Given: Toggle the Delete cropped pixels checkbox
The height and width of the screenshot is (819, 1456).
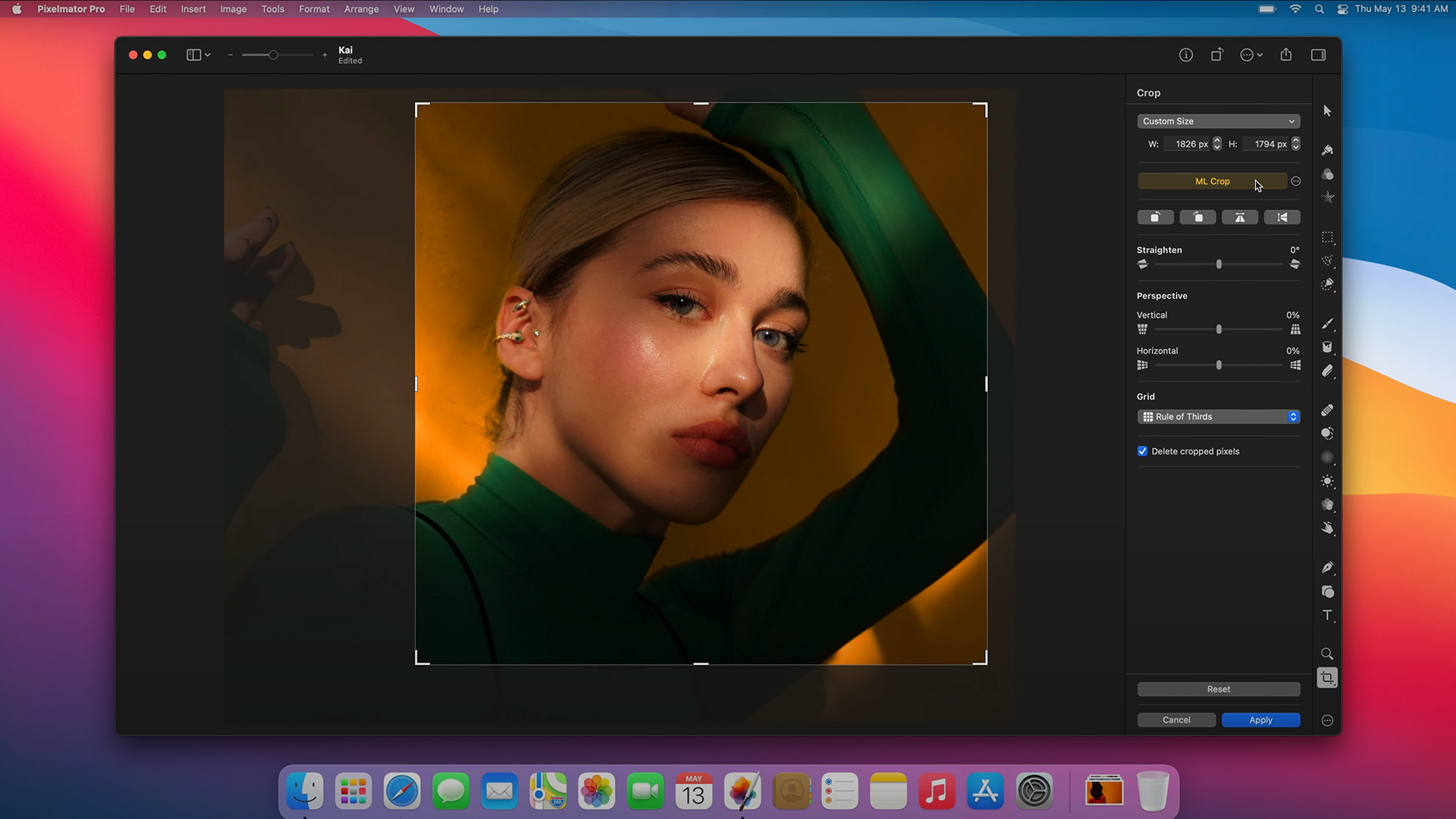Looking at the screenshot, I should tap(1142, 451).
